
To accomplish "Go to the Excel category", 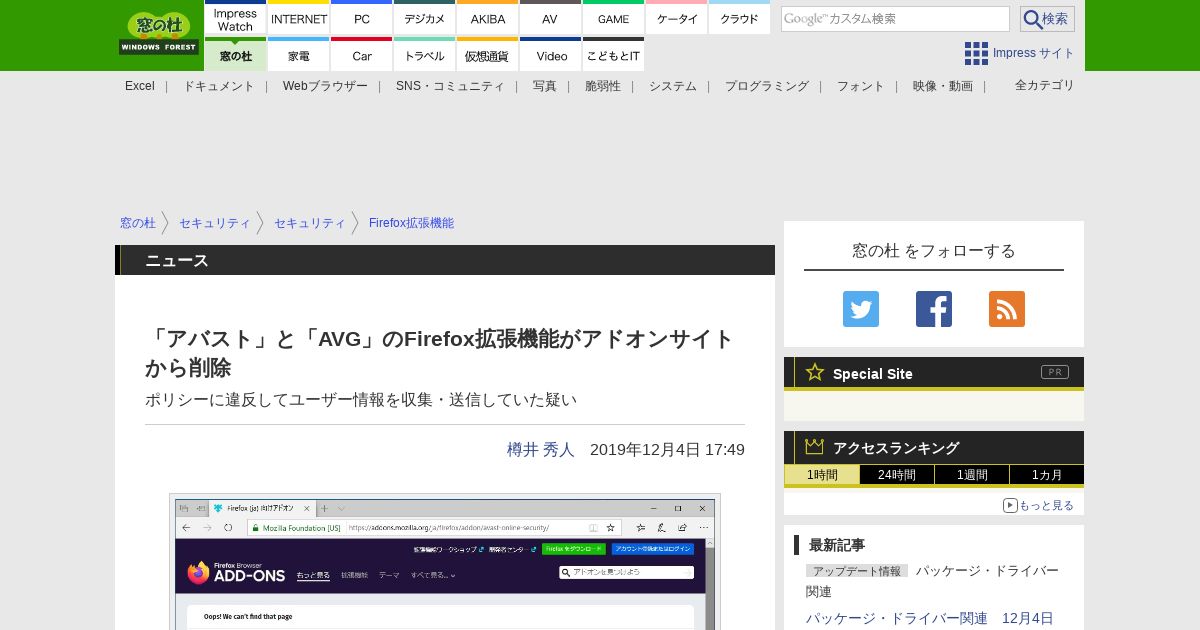I will (140, 86).
